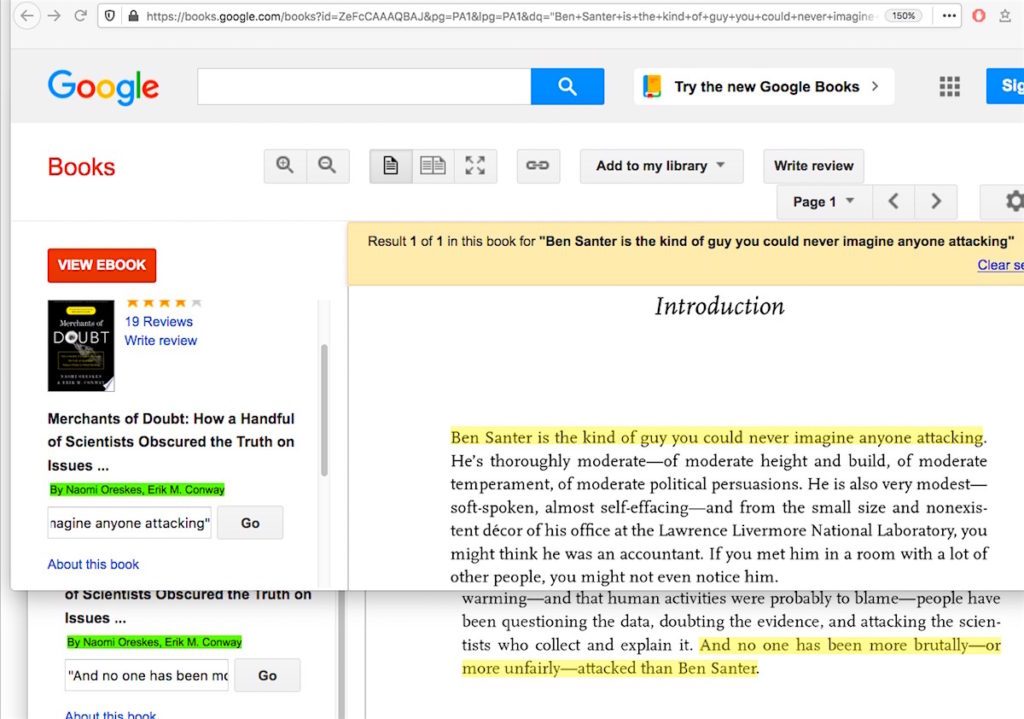Click the blue search magnifier button
Screen dimensions: 1024x719
tap(567, 87)
